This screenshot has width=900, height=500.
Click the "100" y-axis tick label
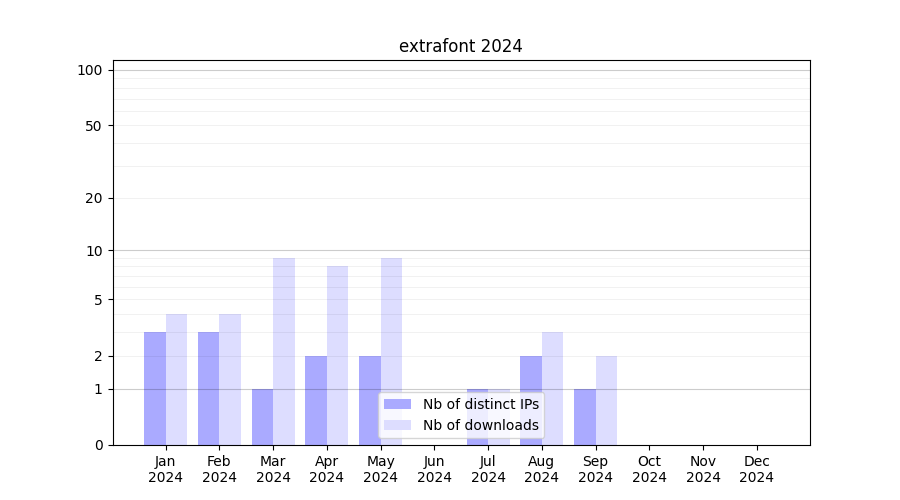[90, 70]
